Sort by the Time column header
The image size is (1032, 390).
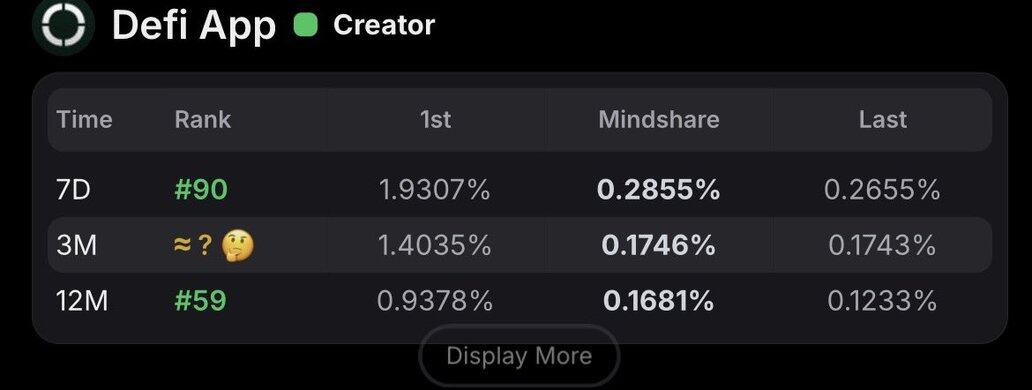[84, 120]
